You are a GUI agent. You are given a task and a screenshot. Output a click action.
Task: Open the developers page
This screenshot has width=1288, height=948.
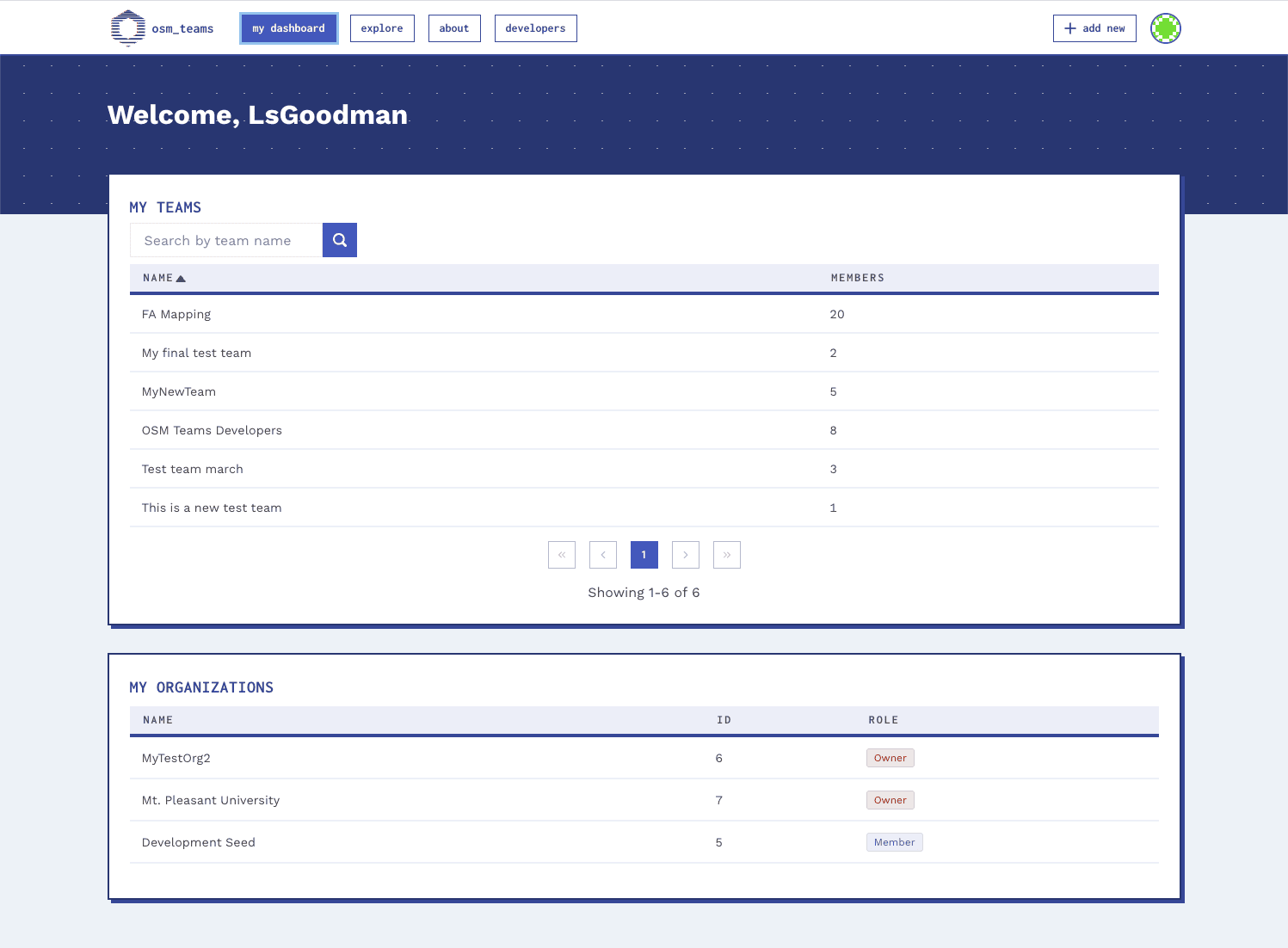click(535, 28)
